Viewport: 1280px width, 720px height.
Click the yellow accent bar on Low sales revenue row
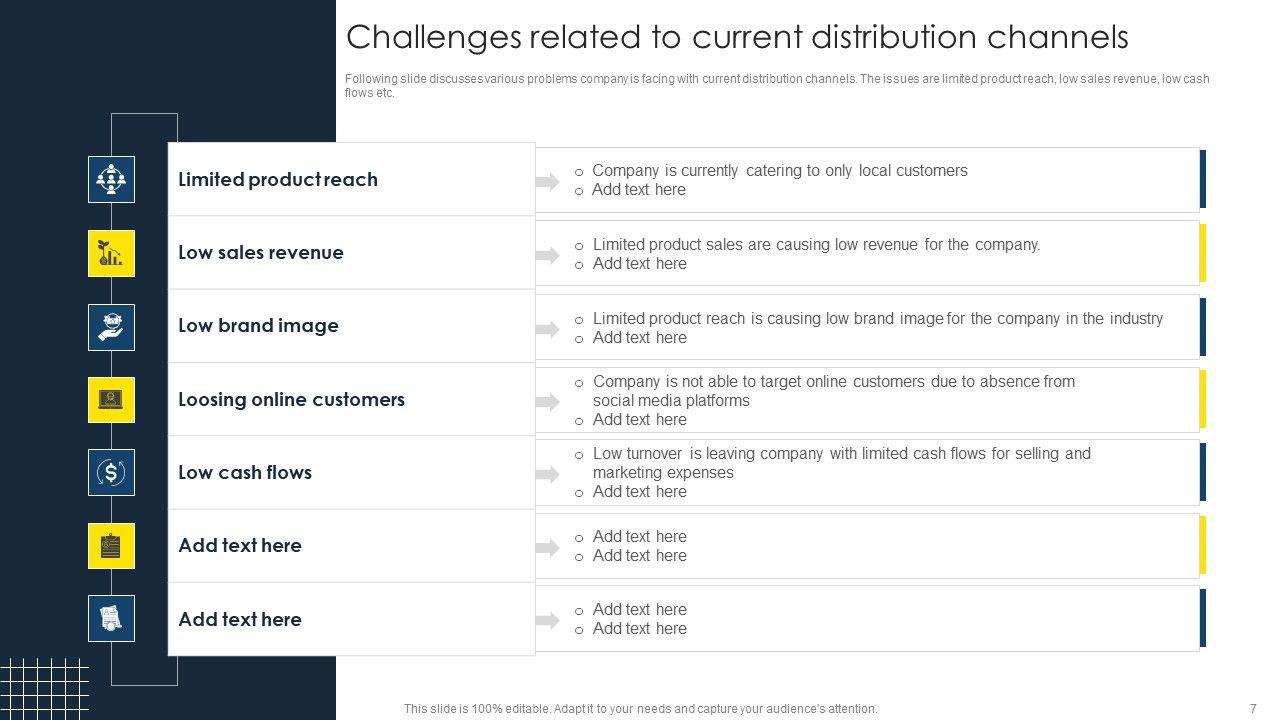[1203, 253]
